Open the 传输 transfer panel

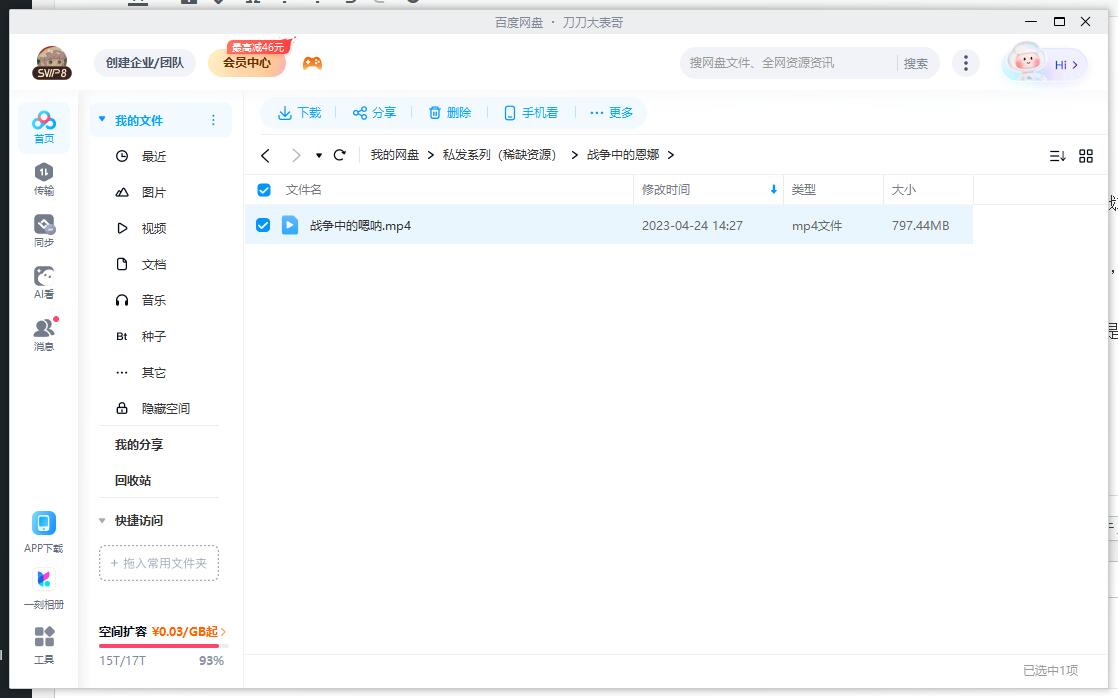click(43, 179)
